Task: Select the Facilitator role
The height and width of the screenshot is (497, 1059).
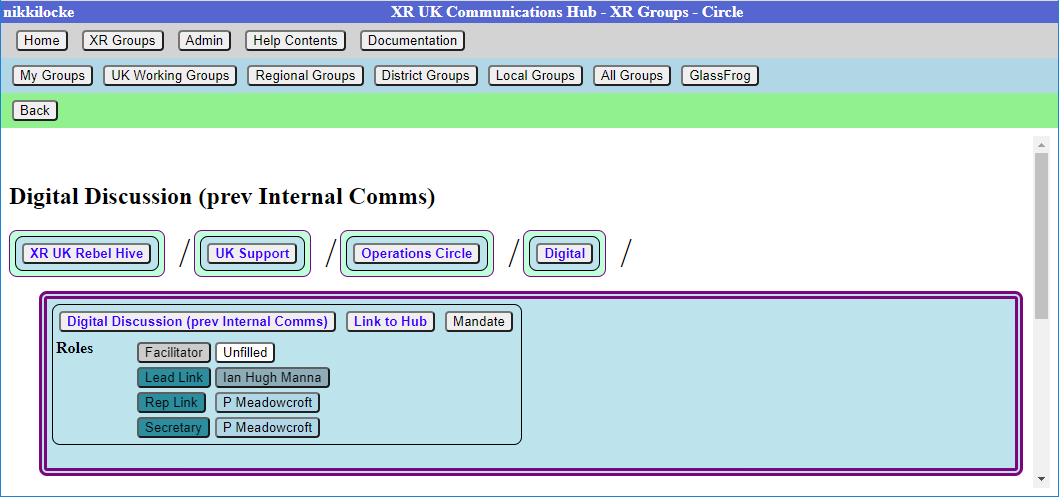Action: coord(174,352)
